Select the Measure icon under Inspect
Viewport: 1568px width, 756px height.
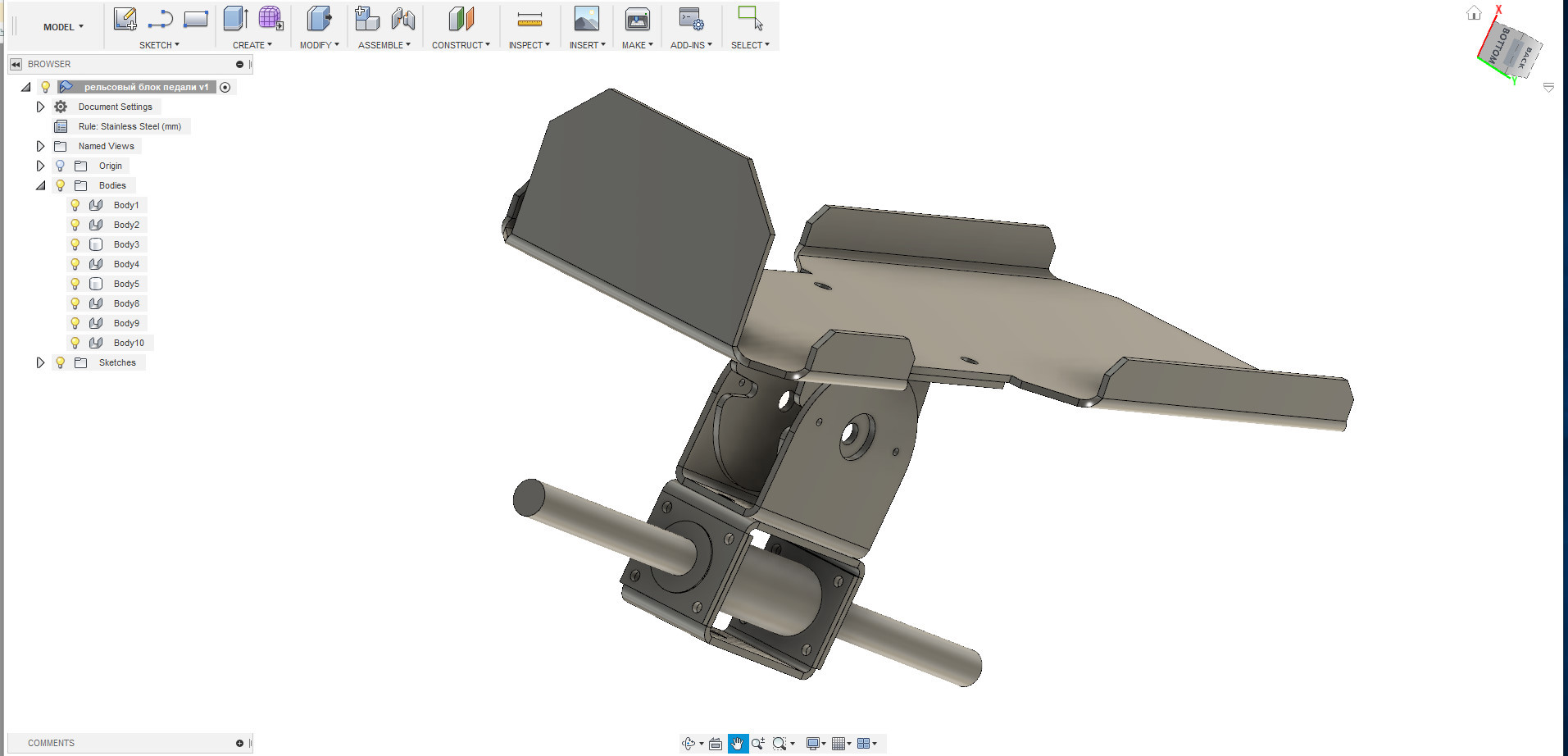(529, 19)
